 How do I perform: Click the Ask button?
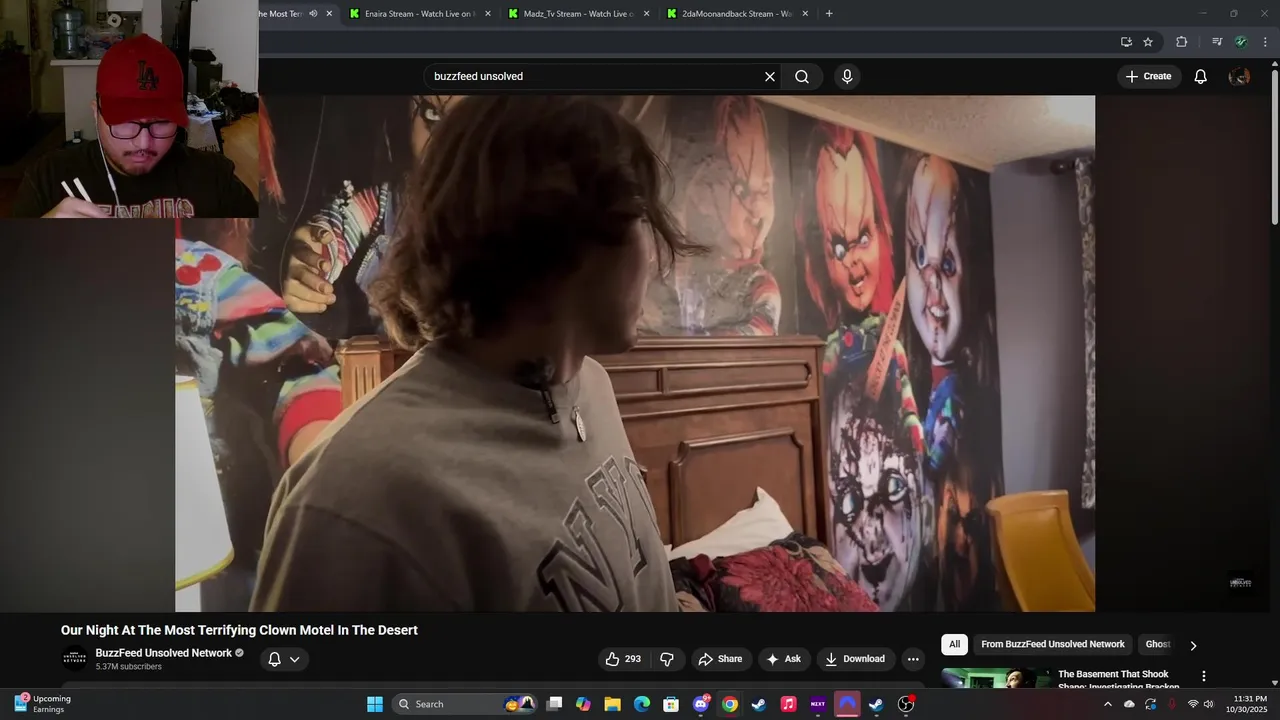pos(783,659)
